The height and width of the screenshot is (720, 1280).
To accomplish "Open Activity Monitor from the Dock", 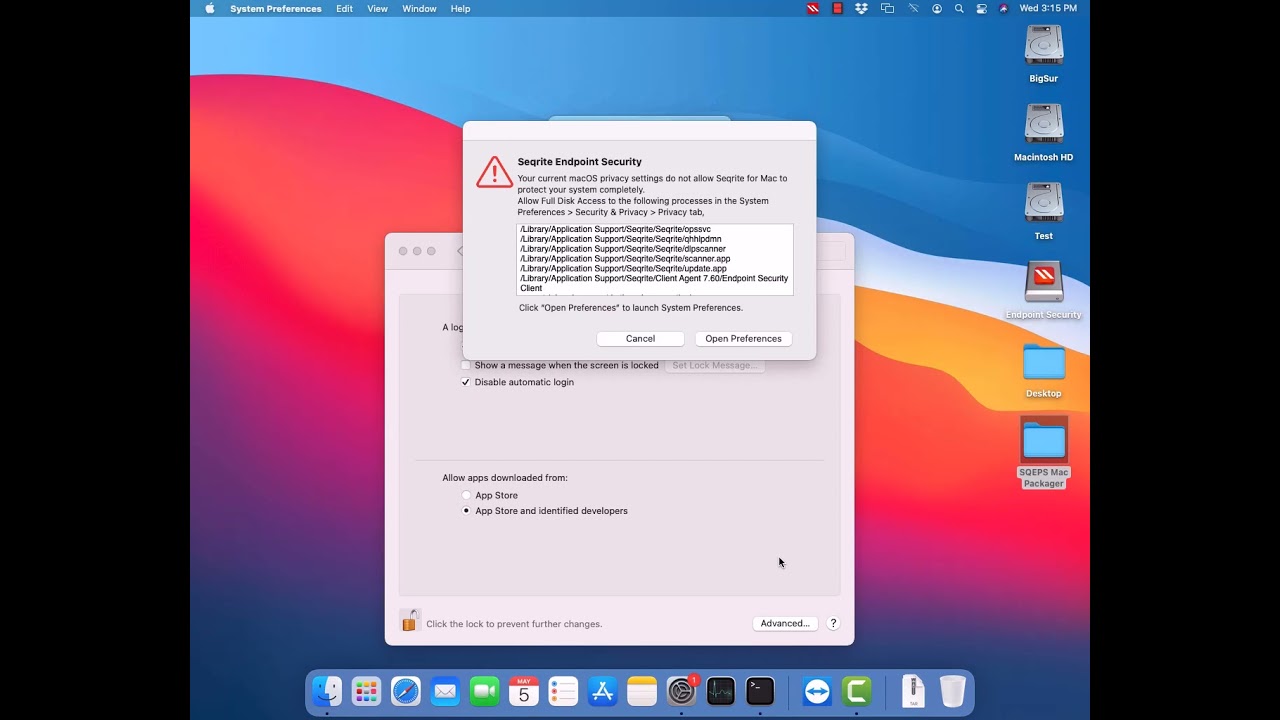I will click(721, 691).
